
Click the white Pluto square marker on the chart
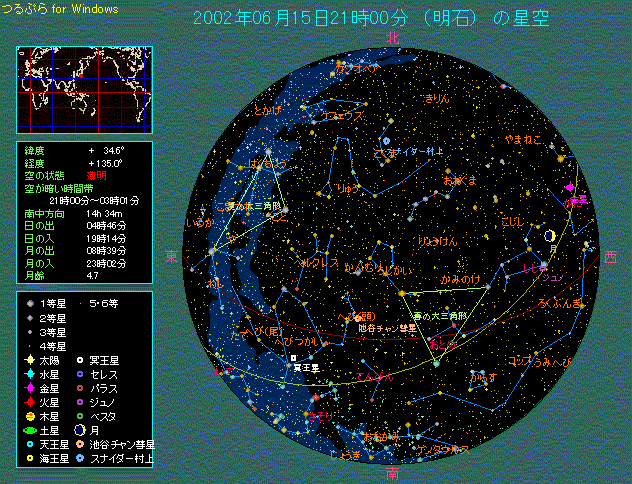coord(293,358)
